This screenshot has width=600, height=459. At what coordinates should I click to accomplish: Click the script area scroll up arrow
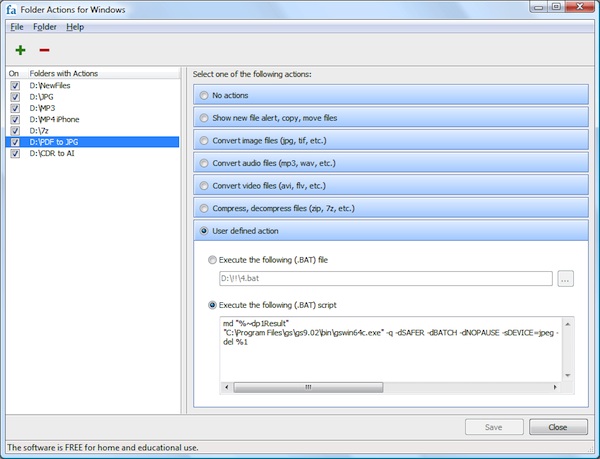568,324
